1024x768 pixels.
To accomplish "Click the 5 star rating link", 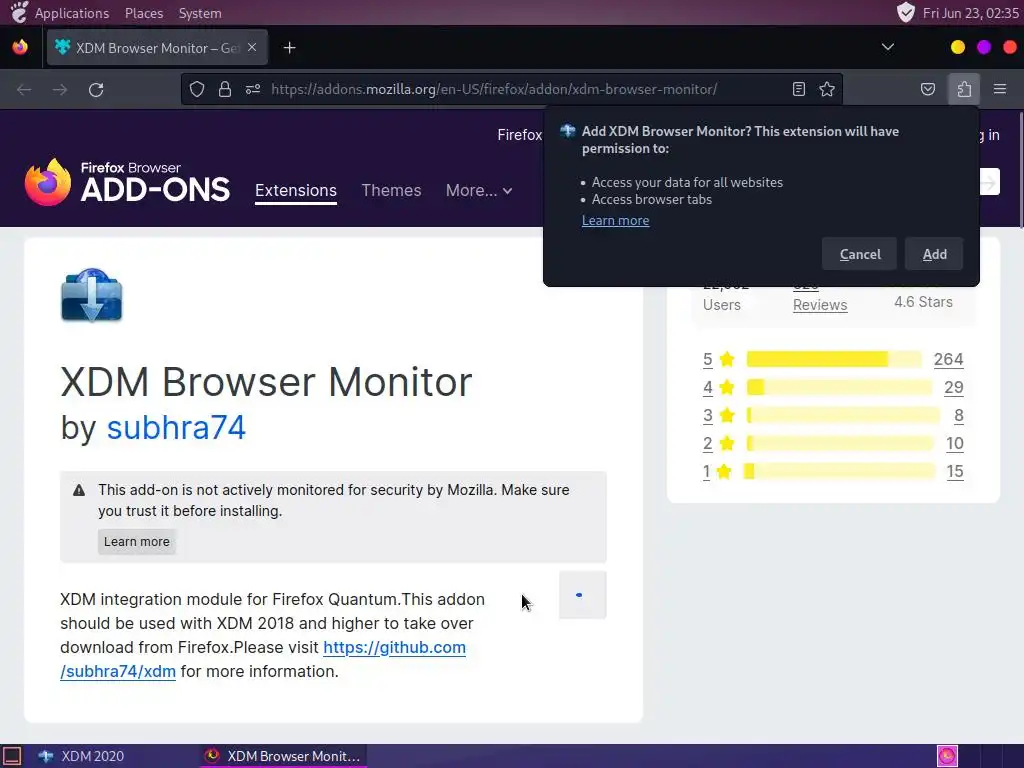I will point(708,359).
